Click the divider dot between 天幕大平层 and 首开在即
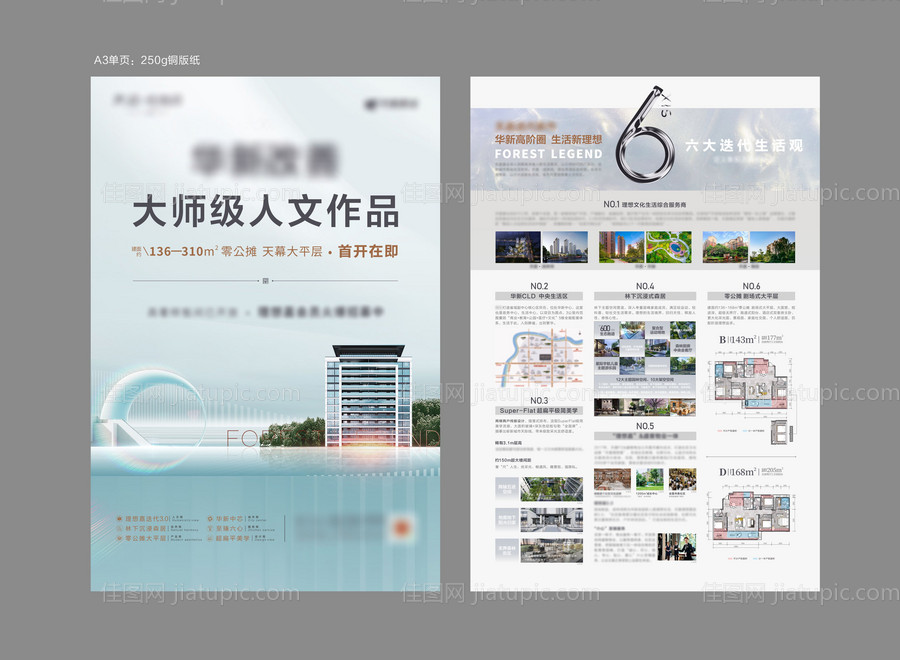Viewport: 900px width, 660px height. click(332, 252)
